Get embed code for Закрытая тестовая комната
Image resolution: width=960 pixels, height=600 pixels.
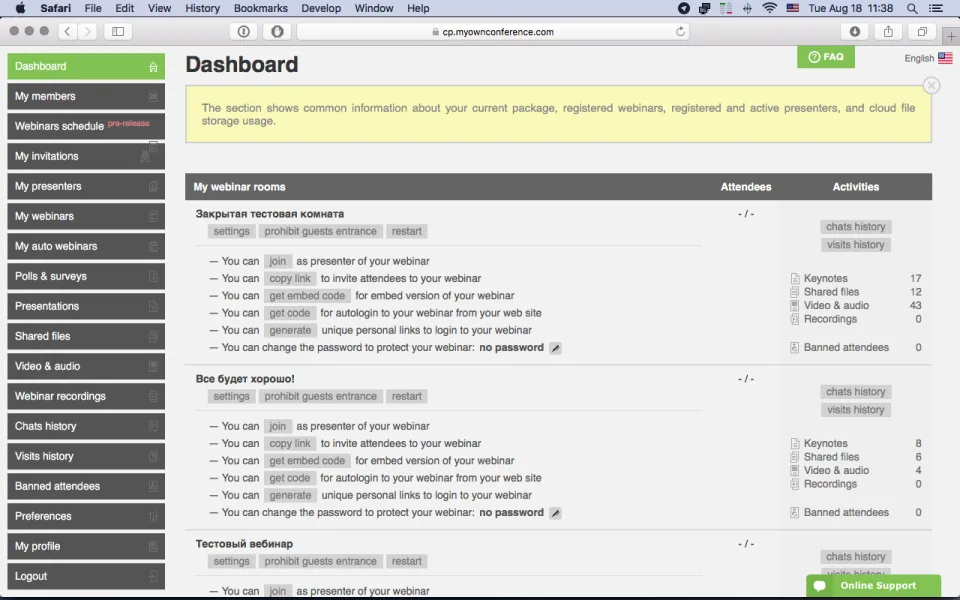[307, 296]
